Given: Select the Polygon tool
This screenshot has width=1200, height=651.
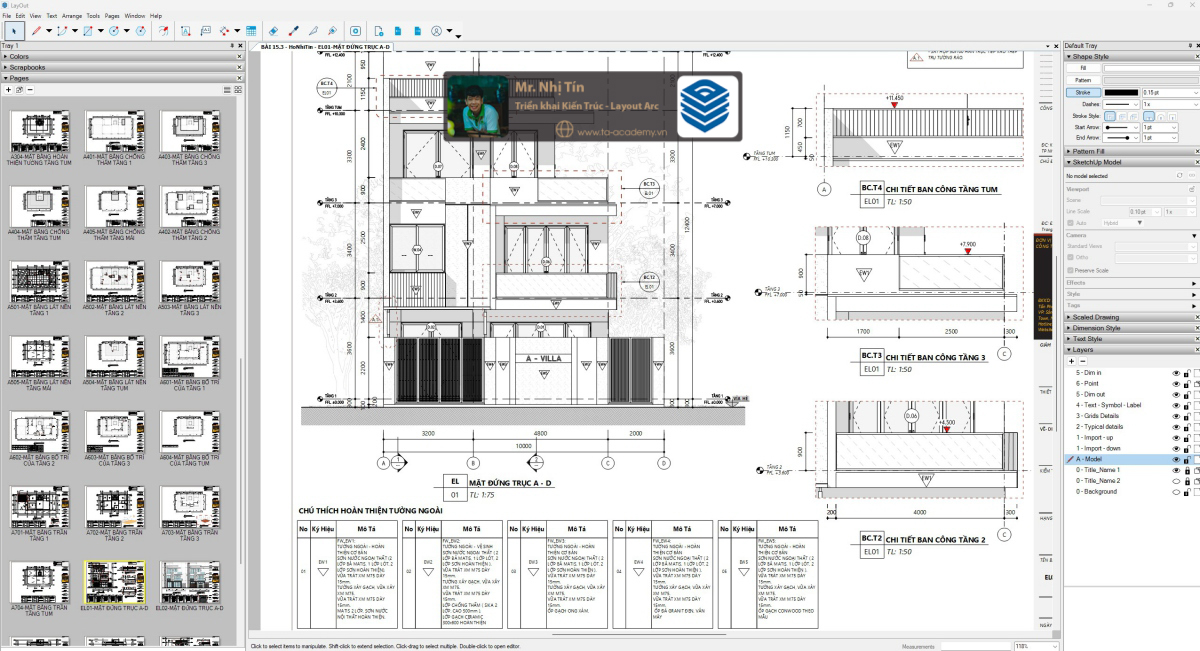Looking at the screenshot, I should click(140, 31).
